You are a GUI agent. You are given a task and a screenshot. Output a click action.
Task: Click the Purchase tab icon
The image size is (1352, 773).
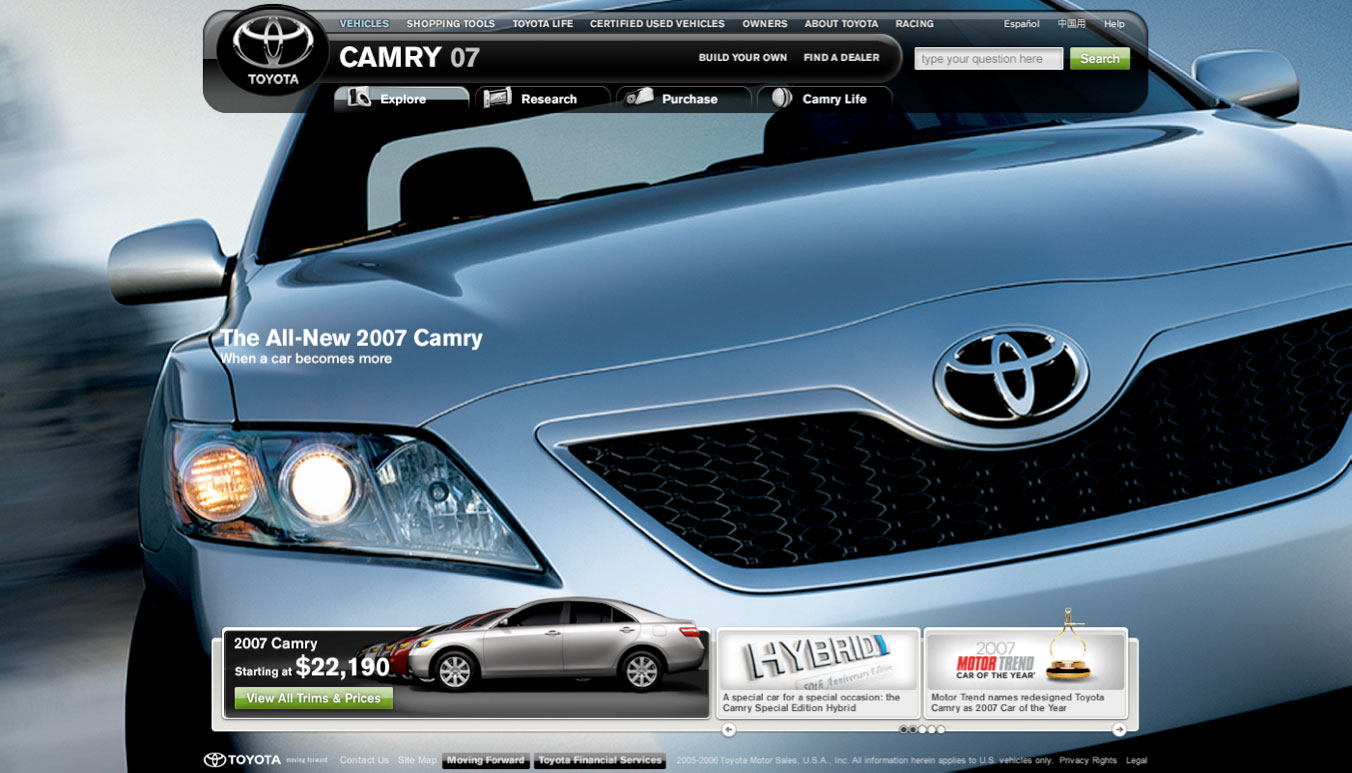pos(640,98)
